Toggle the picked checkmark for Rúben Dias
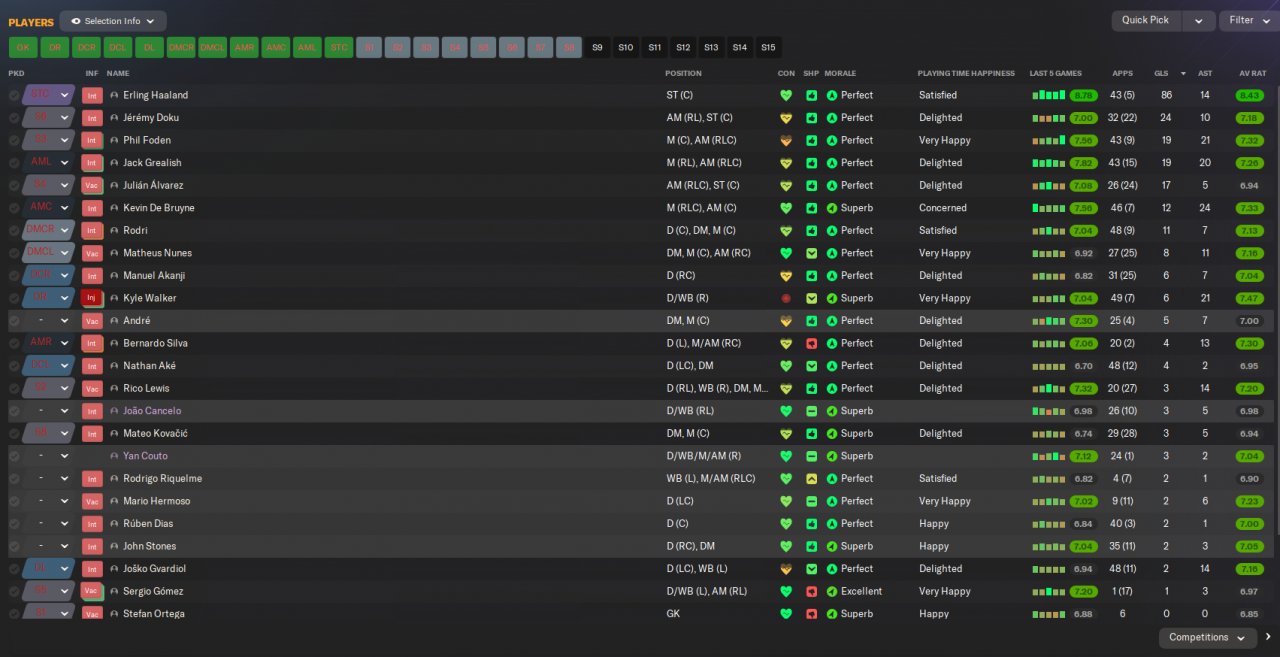 click(x=14, y=523)
